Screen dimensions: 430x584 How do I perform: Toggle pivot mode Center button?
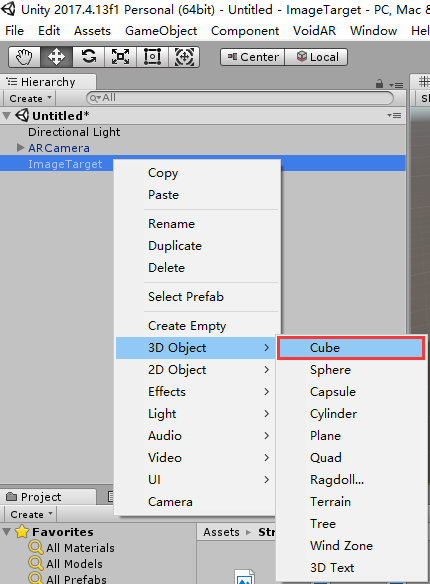(253, 57)
